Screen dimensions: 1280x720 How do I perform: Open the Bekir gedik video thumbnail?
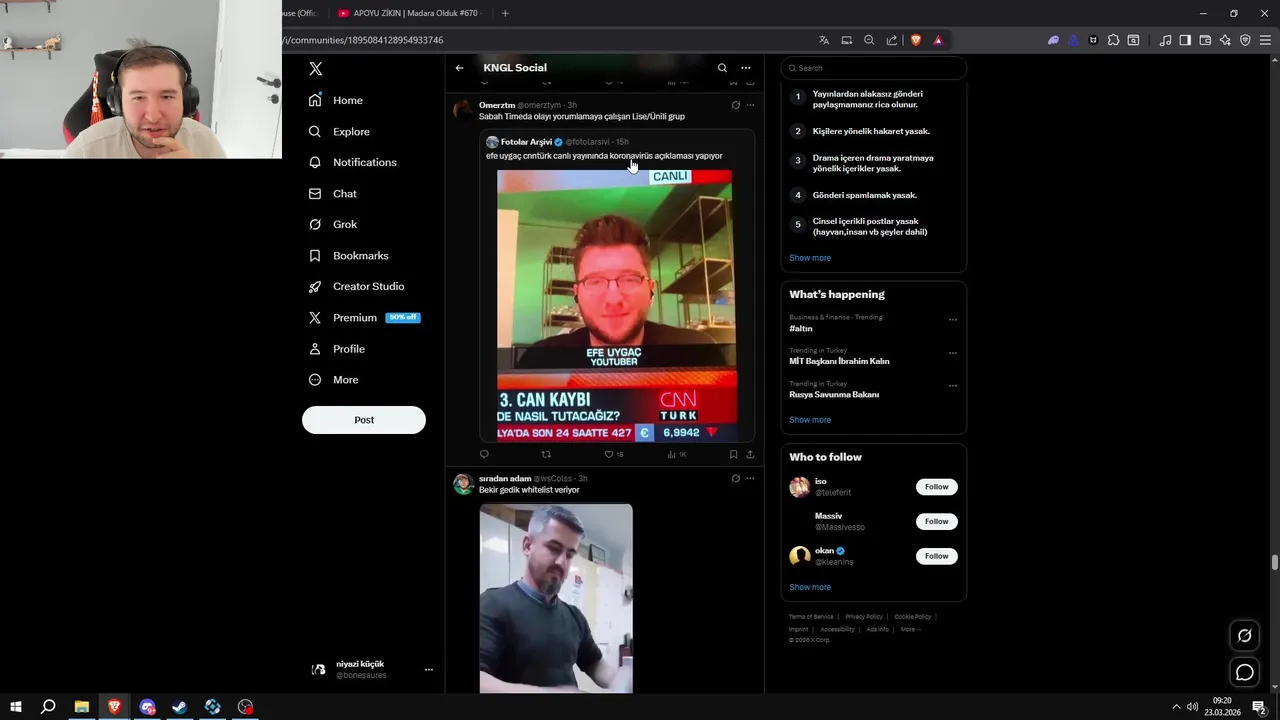click(x=556, y=598)
